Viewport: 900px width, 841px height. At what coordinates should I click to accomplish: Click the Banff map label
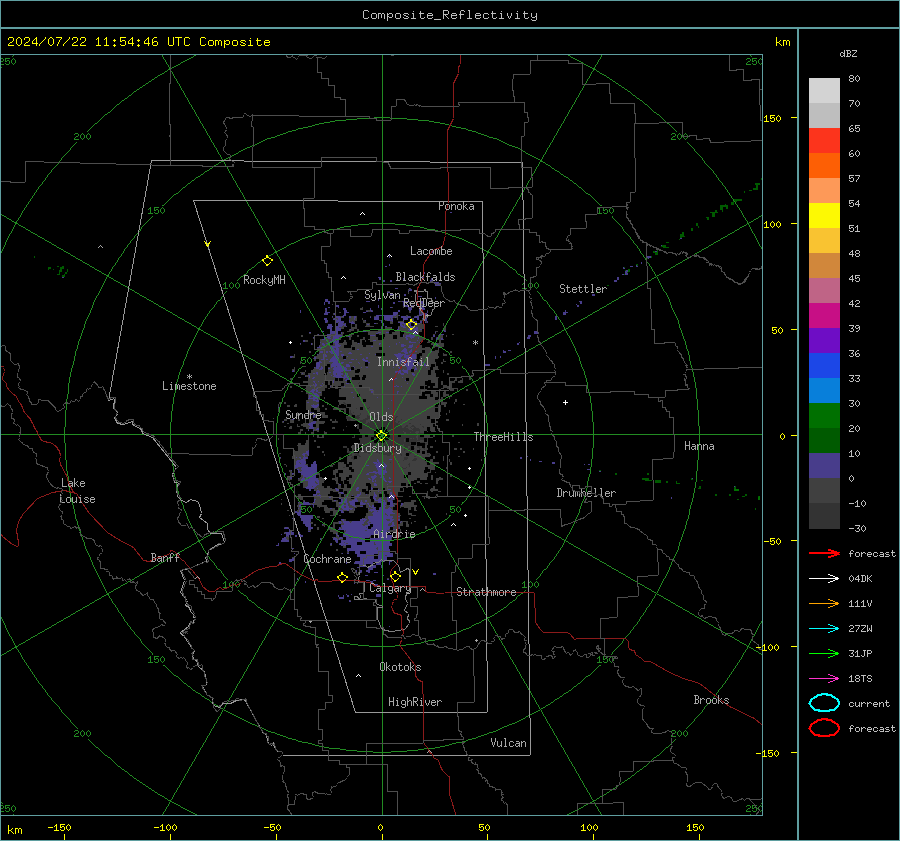coord(165,557)
